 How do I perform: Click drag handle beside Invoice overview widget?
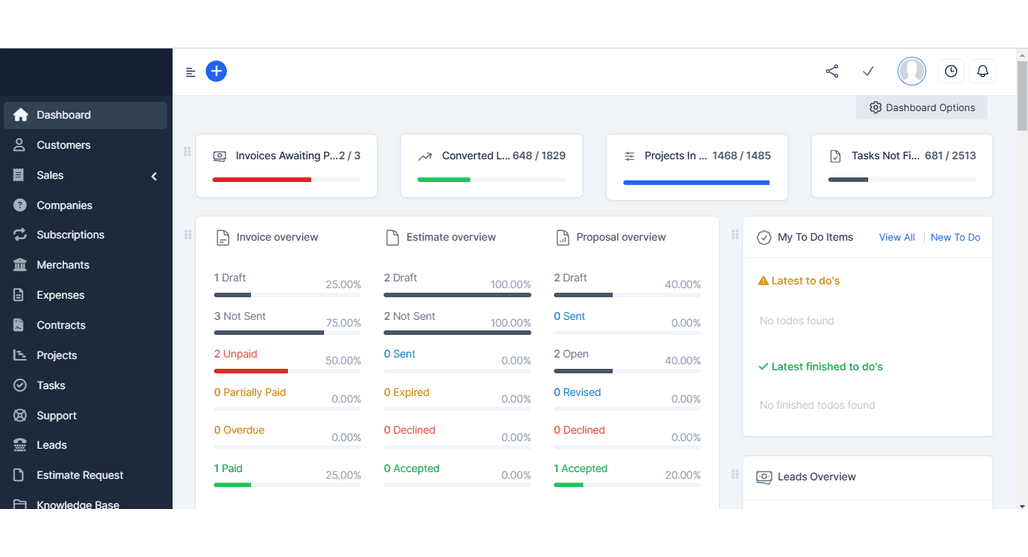(x=187, y=235)
